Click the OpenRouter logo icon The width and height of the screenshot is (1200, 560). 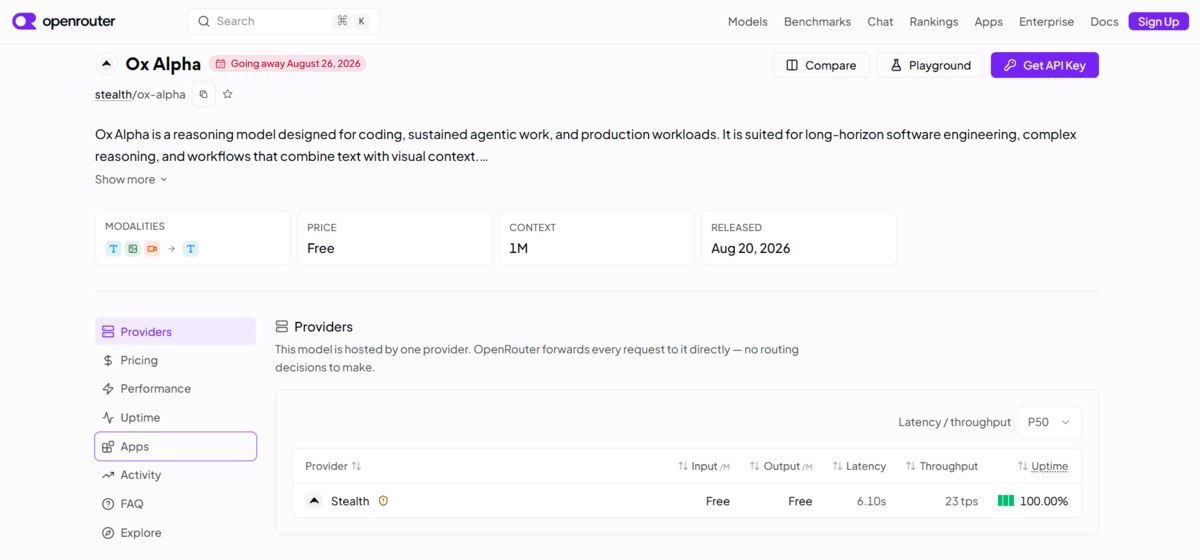click(24, 21)
